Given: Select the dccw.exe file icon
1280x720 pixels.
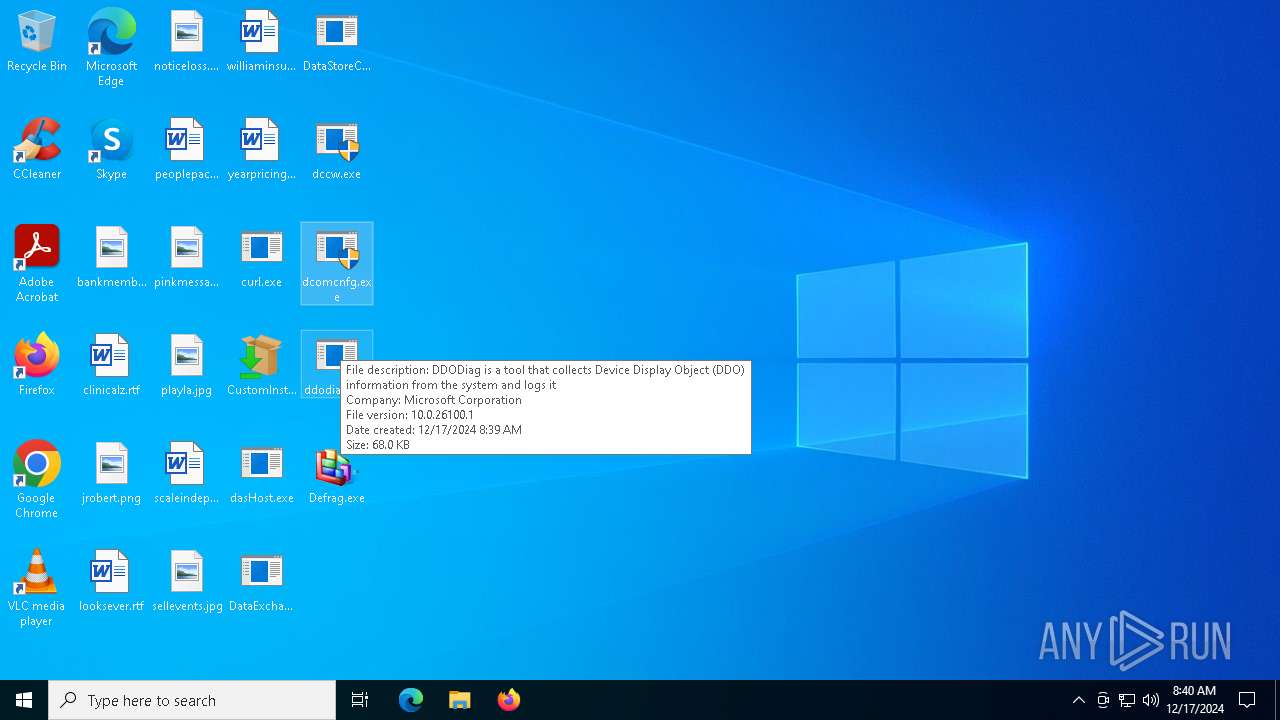Looking at the screenshot, I should [x=337, y=150].
